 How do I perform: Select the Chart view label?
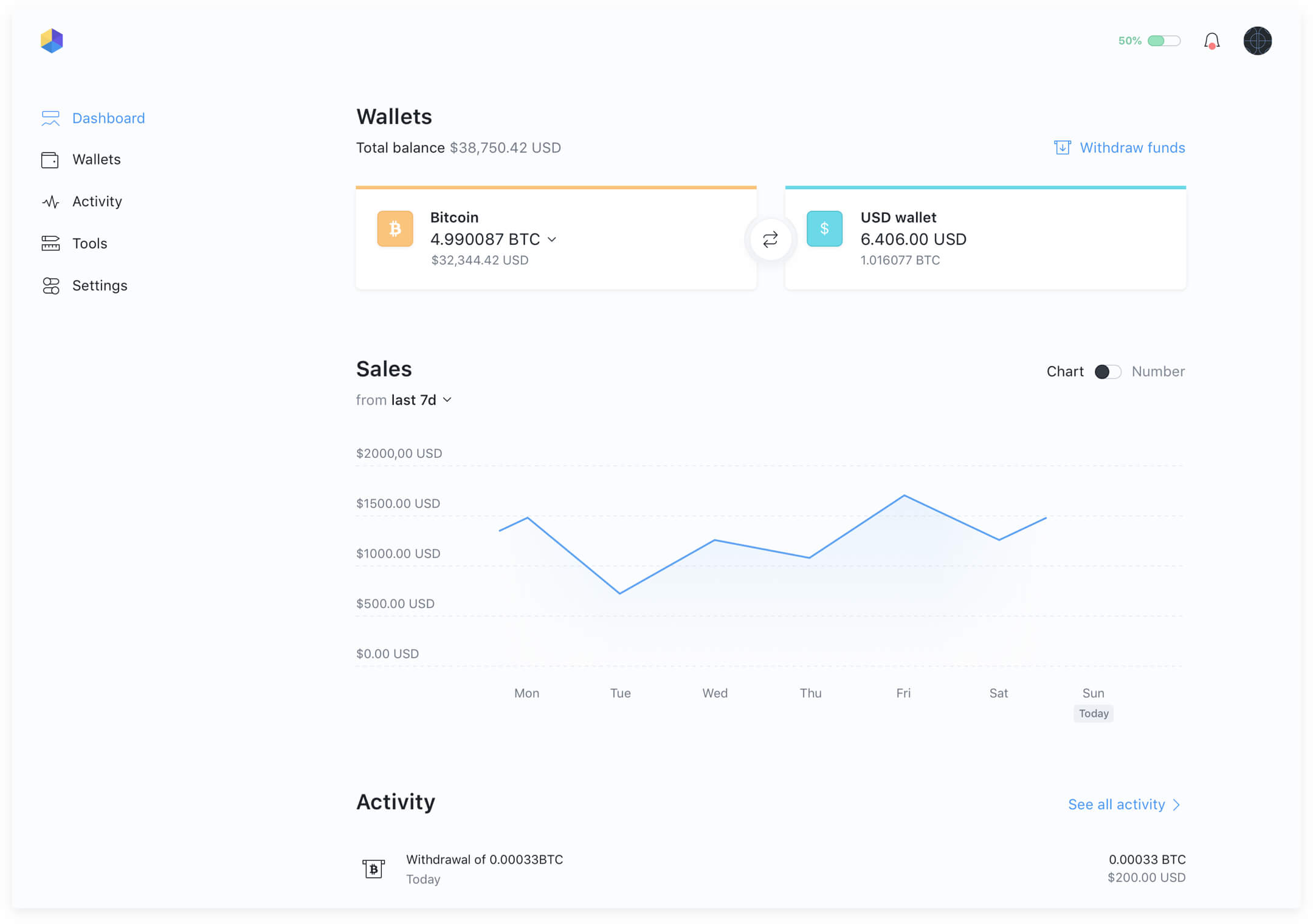pos(1065,371)
